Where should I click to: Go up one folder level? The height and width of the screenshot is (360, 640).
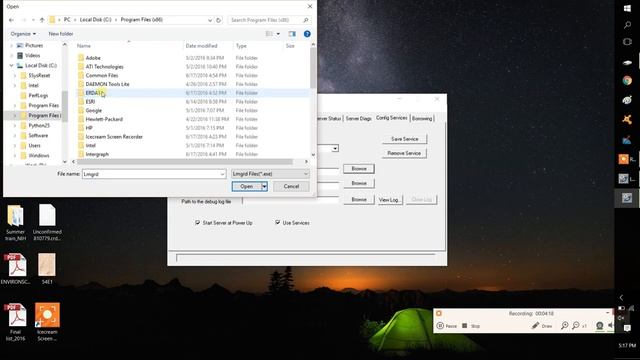[42, 20]
